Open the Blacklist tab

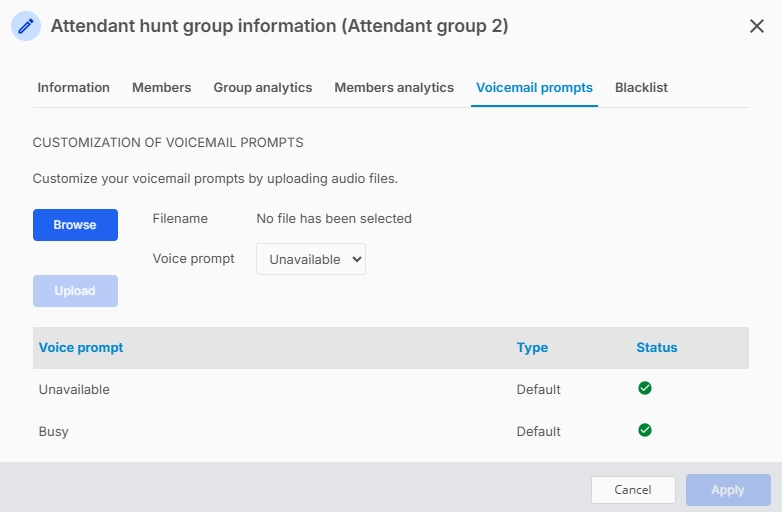(641, 88)
